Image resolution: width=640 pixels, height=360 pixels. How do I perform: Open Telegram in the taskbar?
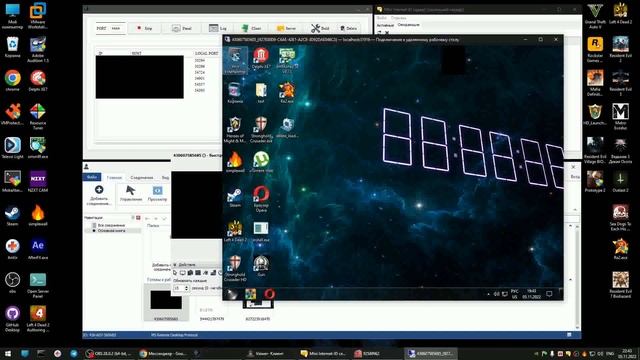pyautogui.click(x=74, y=353)
